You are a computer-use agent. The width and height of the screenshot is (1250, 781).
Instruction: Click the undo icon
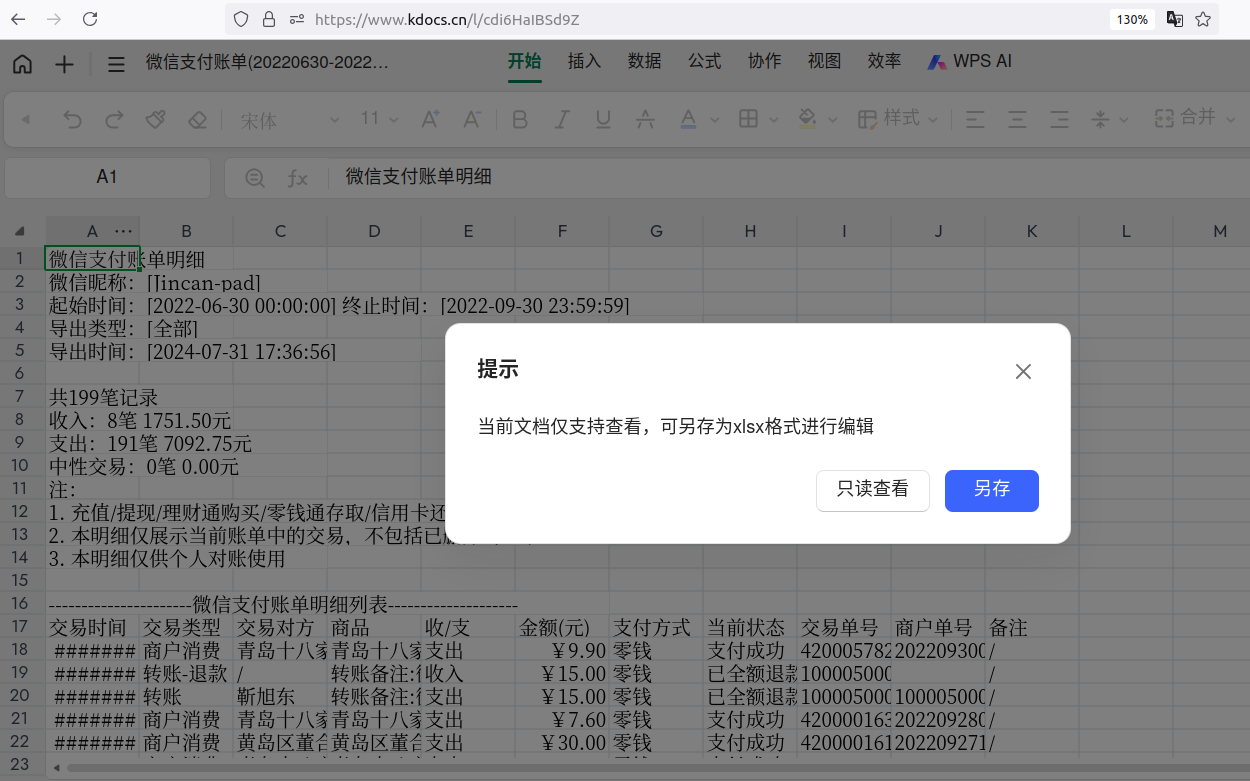click(72, 119)
